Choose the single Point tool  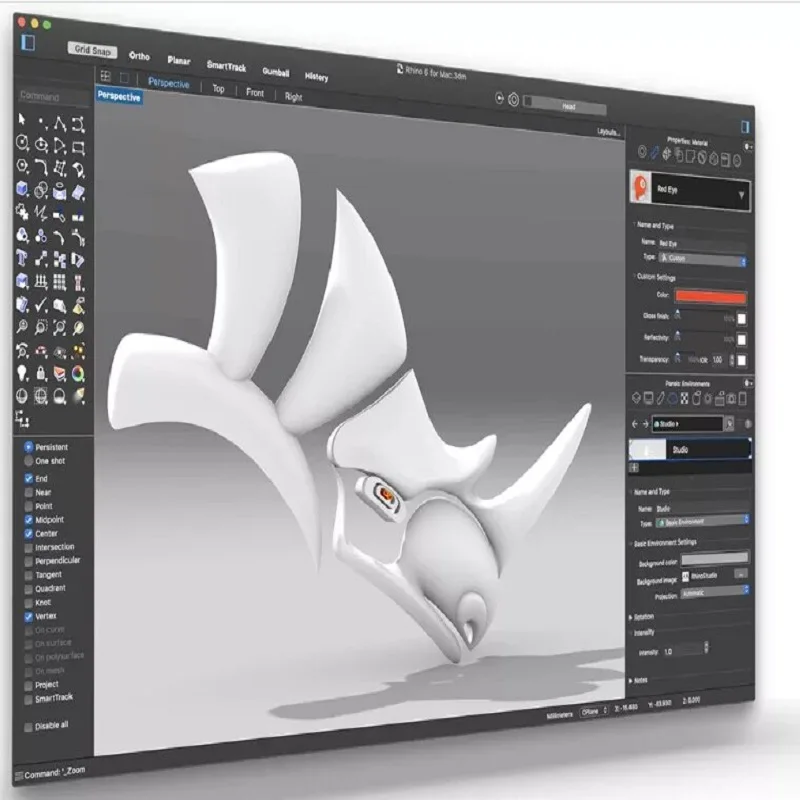(x=41, y=122)
